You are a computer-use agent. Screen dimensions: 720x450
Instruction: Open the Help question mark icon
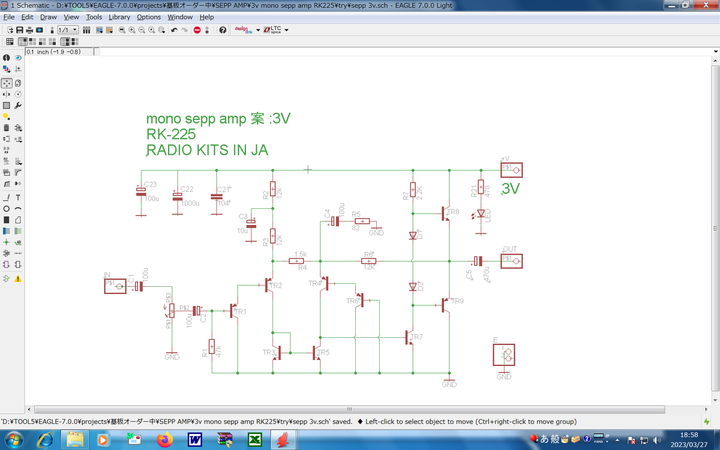click(222, 30)
